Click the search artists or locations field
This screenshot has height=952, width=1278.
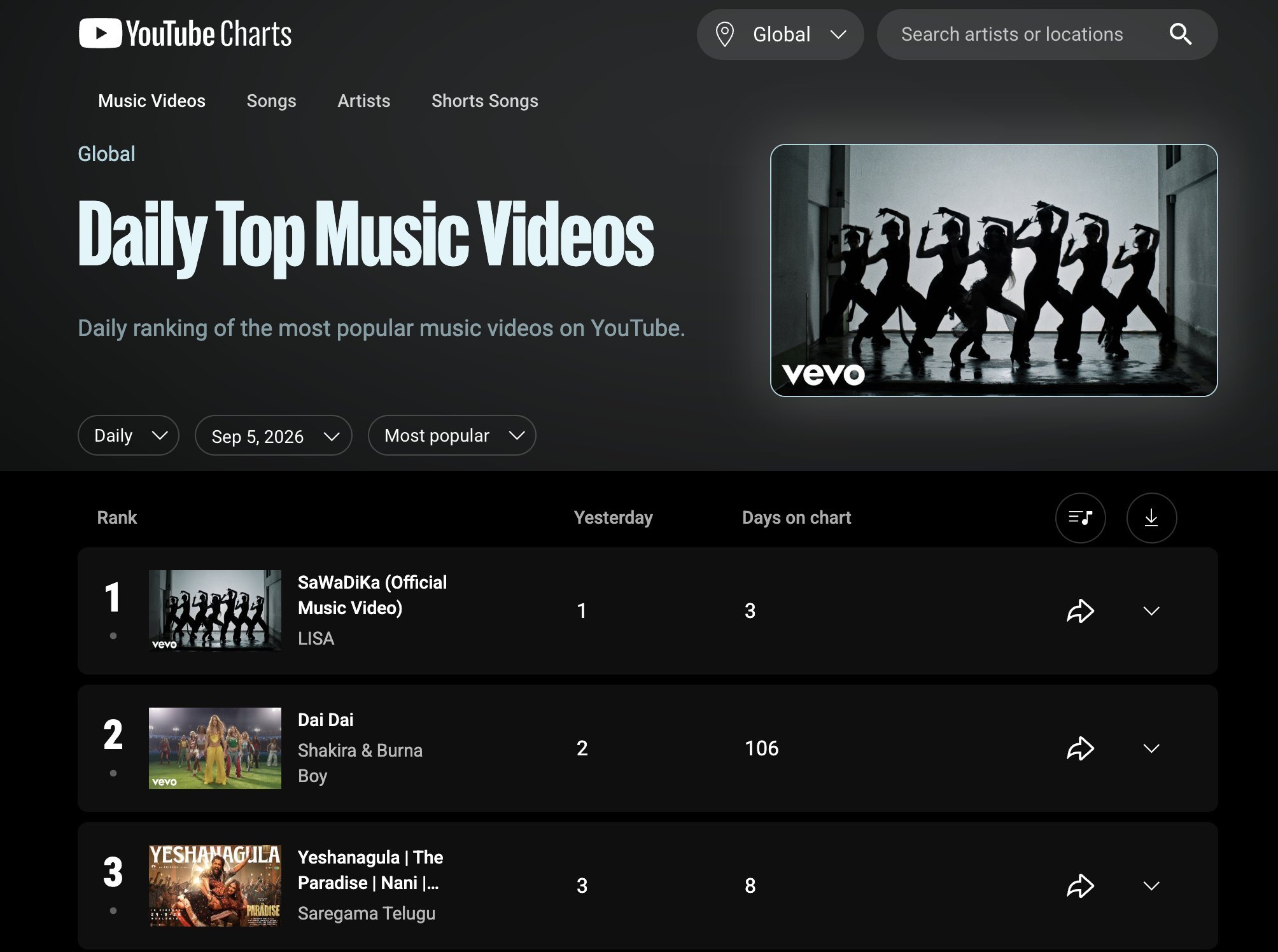pyautogui.click(x=1047, y=34)
